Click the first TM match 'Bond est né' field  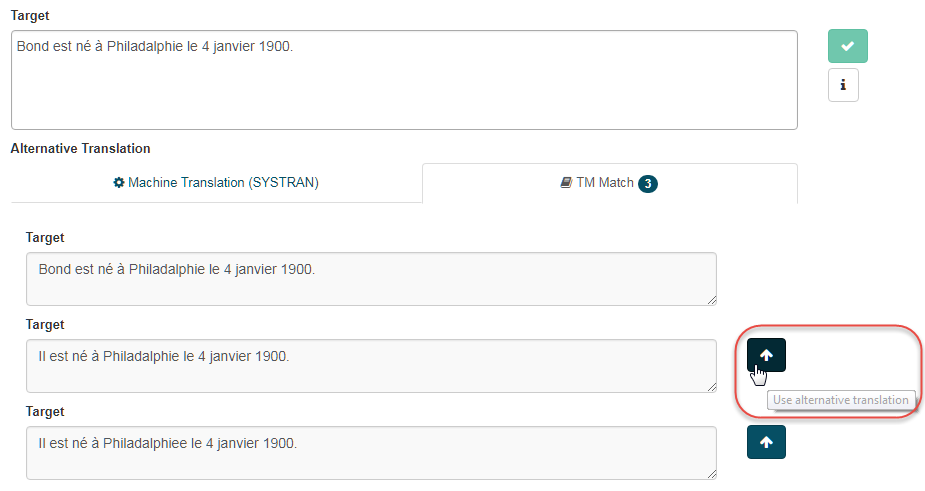coord(371,279)
